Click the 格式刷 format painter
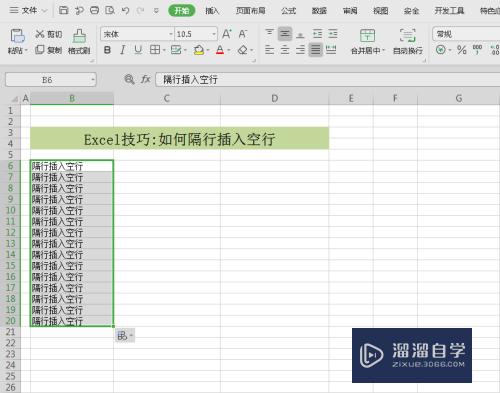The image size is (500, 393). pyautogui.click(x=79, y=42)
